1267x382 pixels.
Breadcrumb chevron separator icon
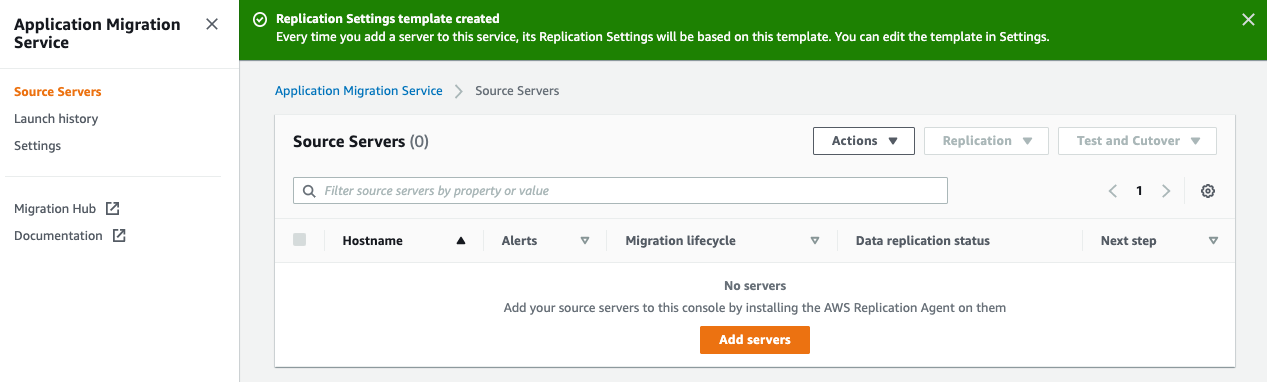(x=459, y=91)
